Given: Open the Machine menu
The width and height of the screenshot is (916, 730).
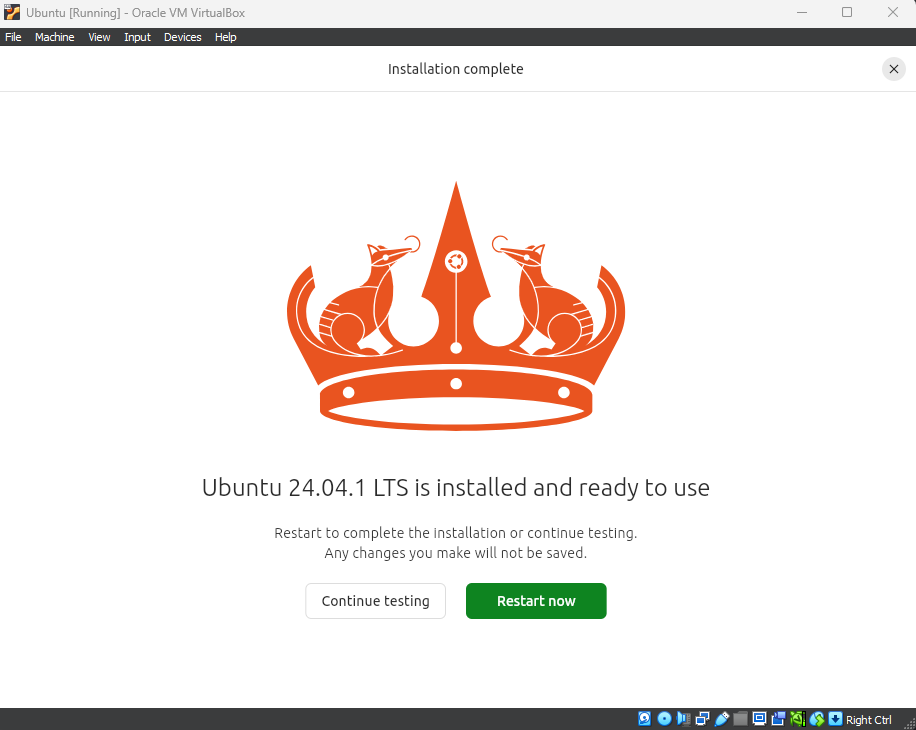Looking at the screenshot, I should point(54,37).
